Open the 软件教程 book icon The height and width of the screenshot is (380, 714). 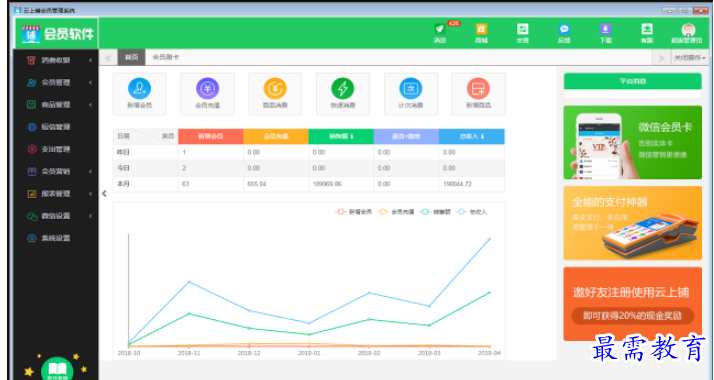pos(57,370)
